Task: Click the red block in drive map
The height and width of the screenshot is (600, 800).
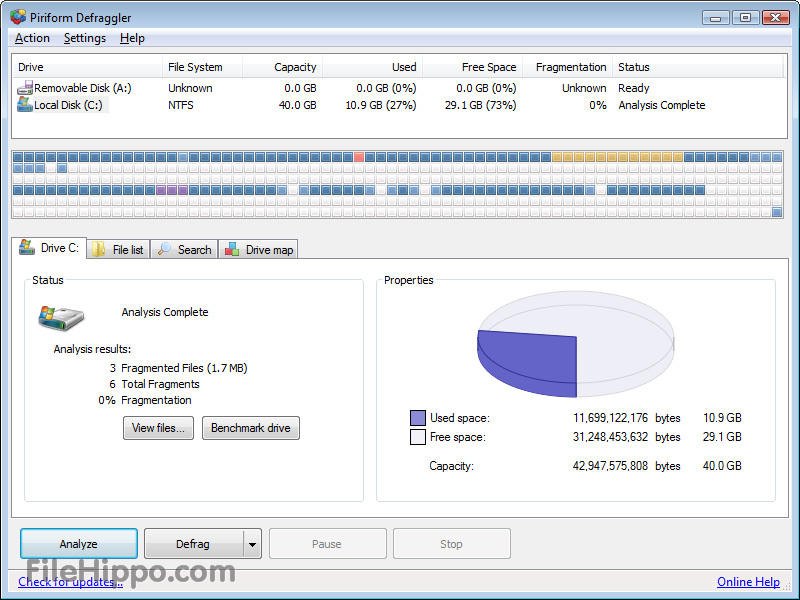Action: click(359, 157)
